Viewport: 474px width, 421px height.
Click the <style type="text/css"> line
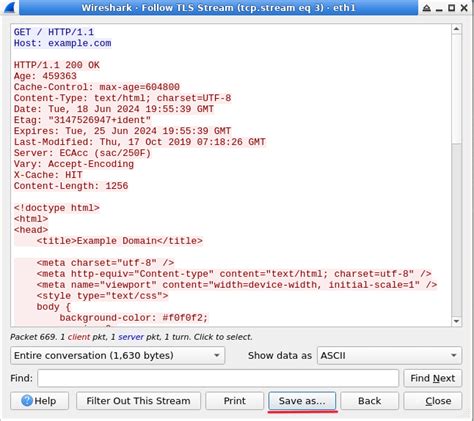tap(102, 296)
